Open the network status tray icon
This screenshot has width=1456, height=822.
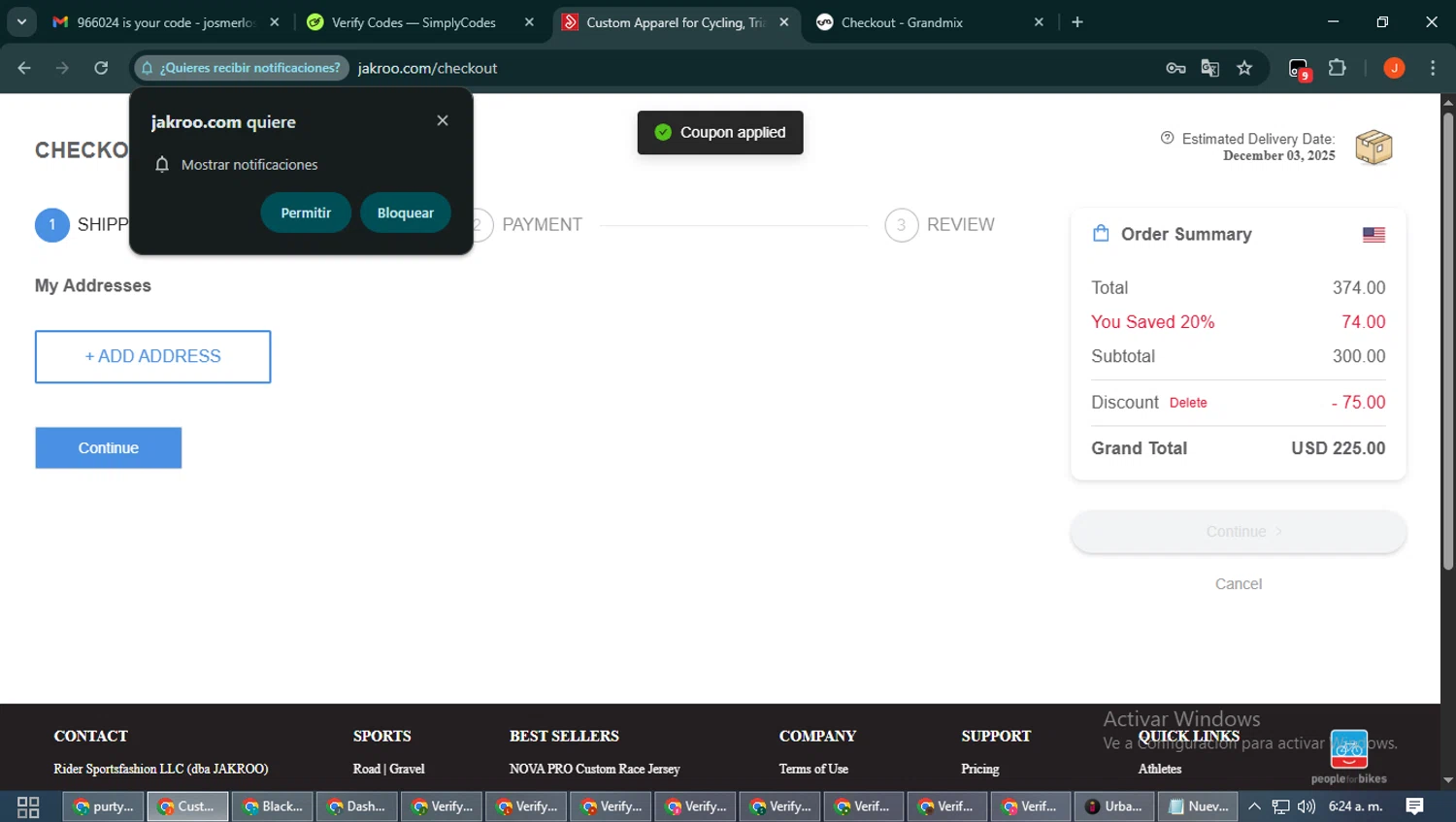click(1281, 806)
